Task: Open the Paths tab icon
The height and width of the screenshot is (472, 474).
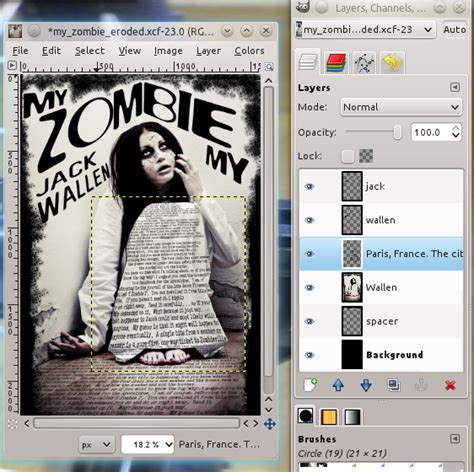Action: tap(364, 63)
